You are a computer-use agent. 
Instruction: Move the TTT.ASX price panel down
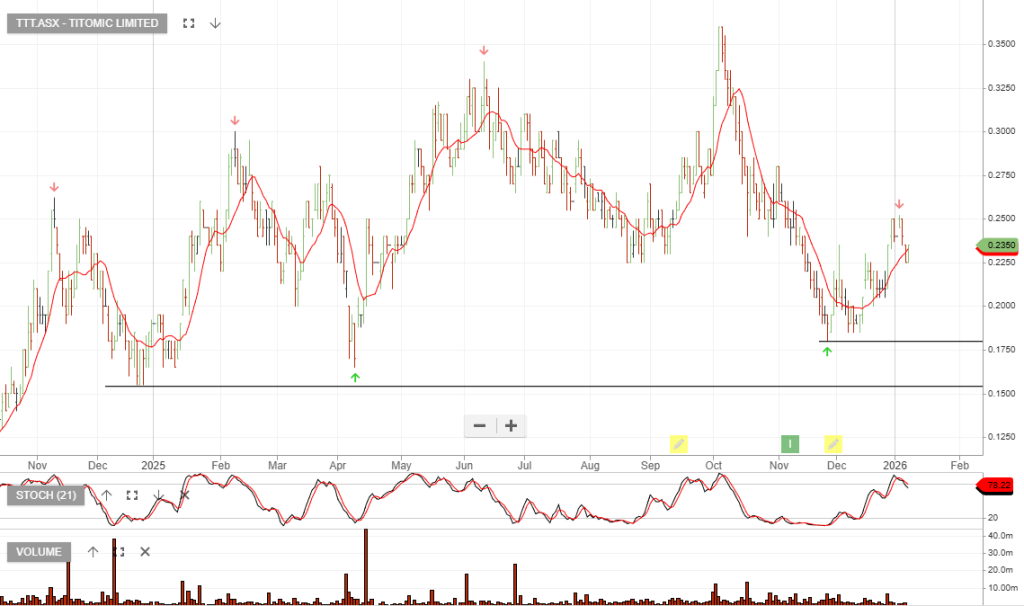(215, 23)
